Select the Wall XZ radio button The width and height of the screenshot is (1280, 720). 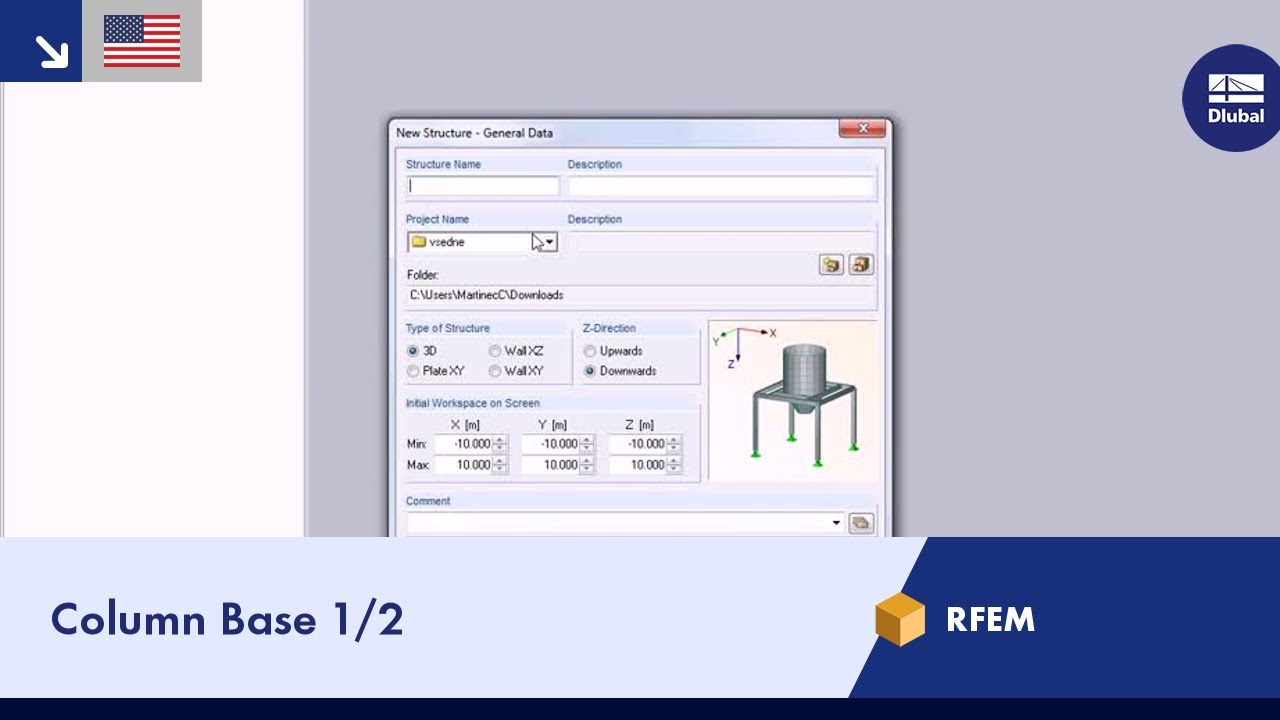tap(495, 351)
